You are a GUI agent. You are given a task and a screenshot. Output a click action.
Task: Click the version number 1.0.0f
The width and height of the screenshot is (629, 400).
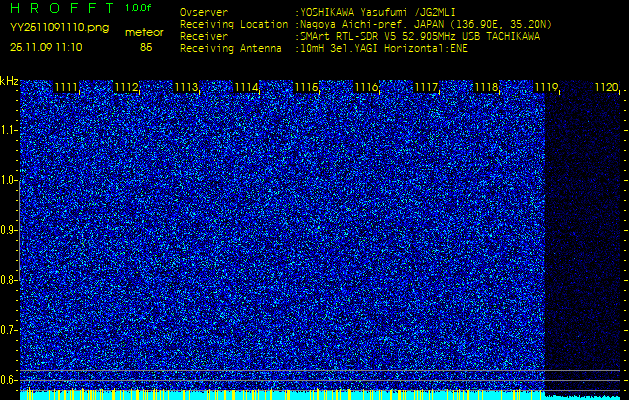pyautogui.click(x=138, y=8)
